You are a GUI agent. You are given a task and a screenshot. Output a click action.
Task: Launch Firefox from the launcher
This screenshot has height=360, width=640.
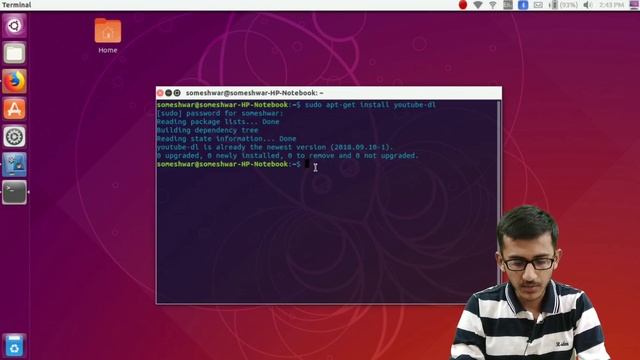[14, 81]
